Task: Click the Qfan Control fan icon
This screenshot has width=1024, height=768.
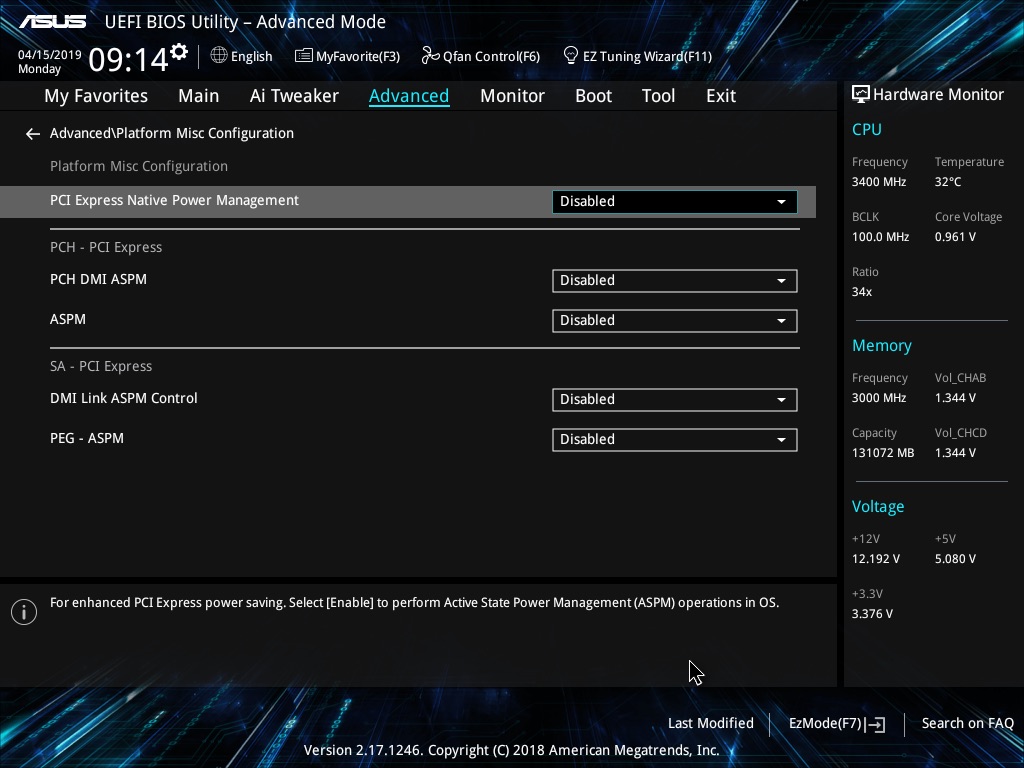Action: click(430, 56)
